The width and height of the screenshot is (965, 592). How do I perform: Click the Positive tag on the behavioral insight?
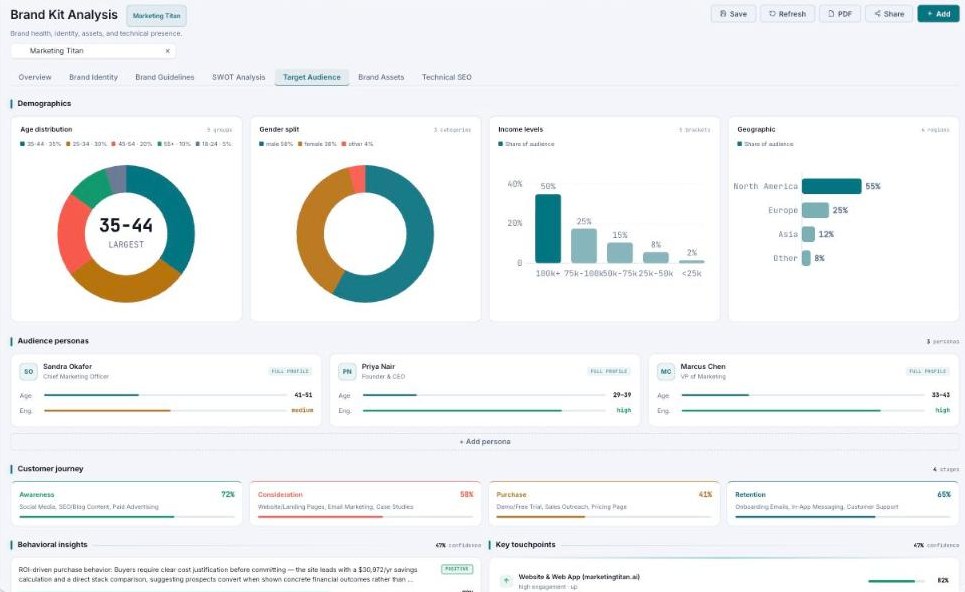pos(457,569)
